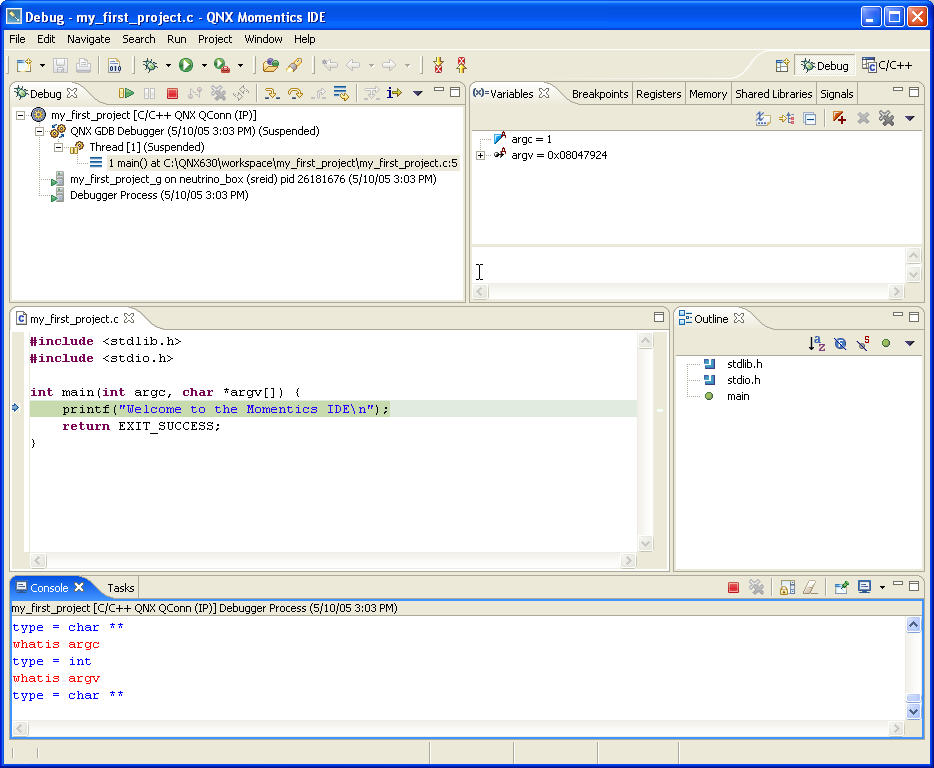Click the Search (flashlight) toolbar icon

pyautogui.click(x=295, y=64)
